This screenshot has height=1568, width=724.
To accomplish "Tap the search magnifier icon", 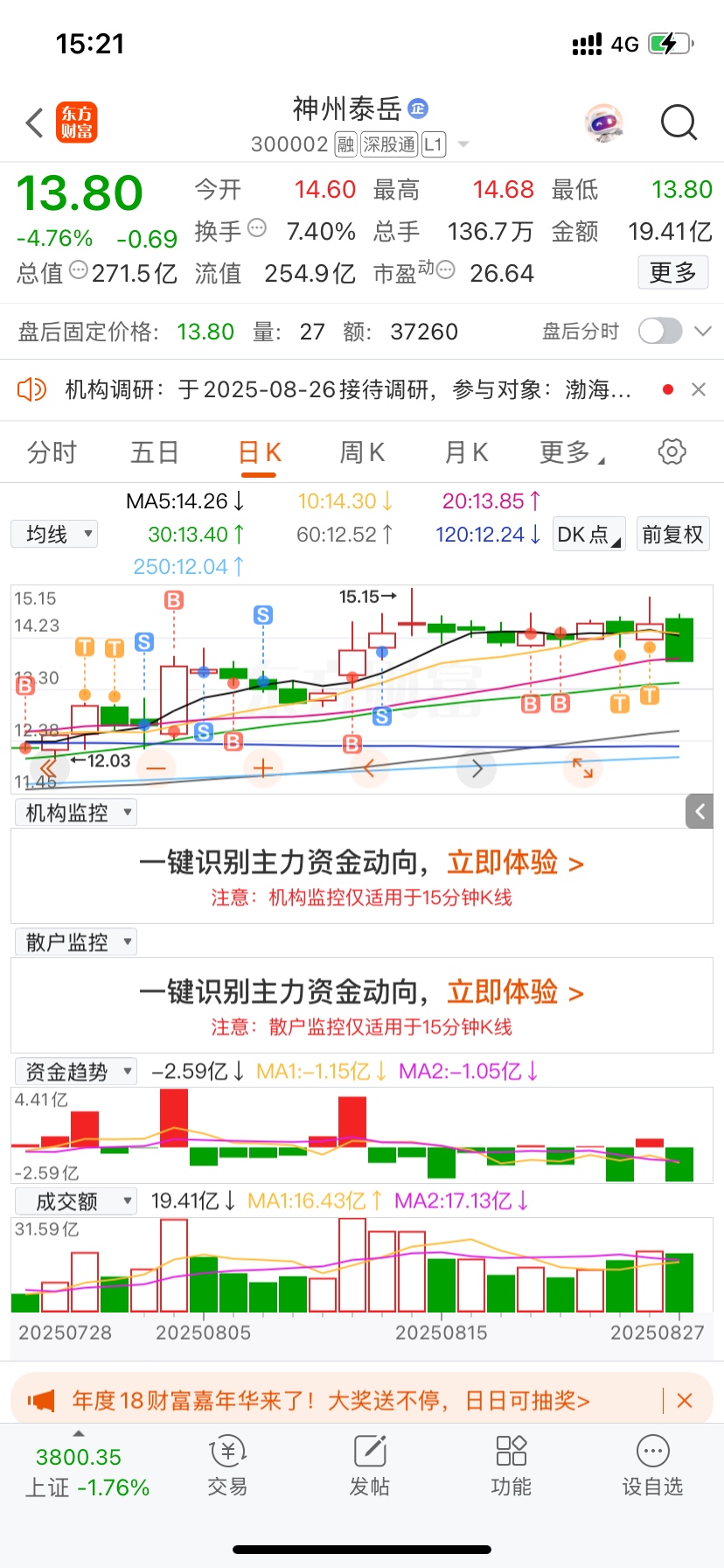I will pos(679,122).
